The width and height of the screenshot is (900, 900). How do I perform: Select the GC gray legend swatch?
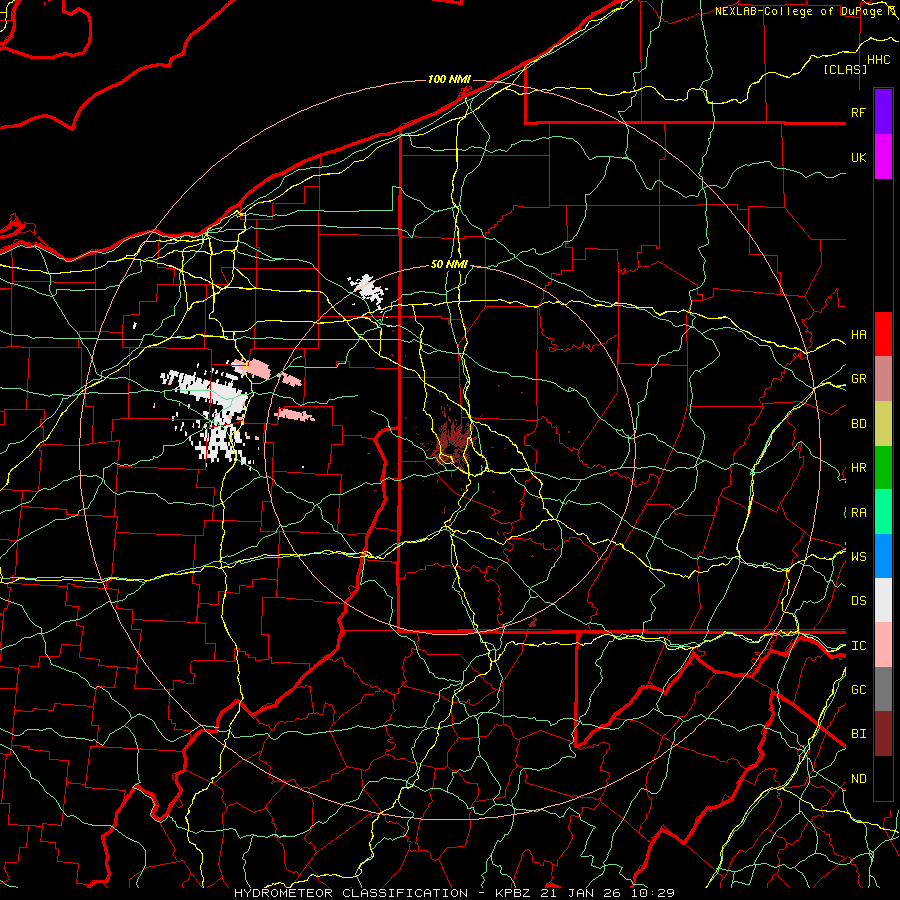883,689
